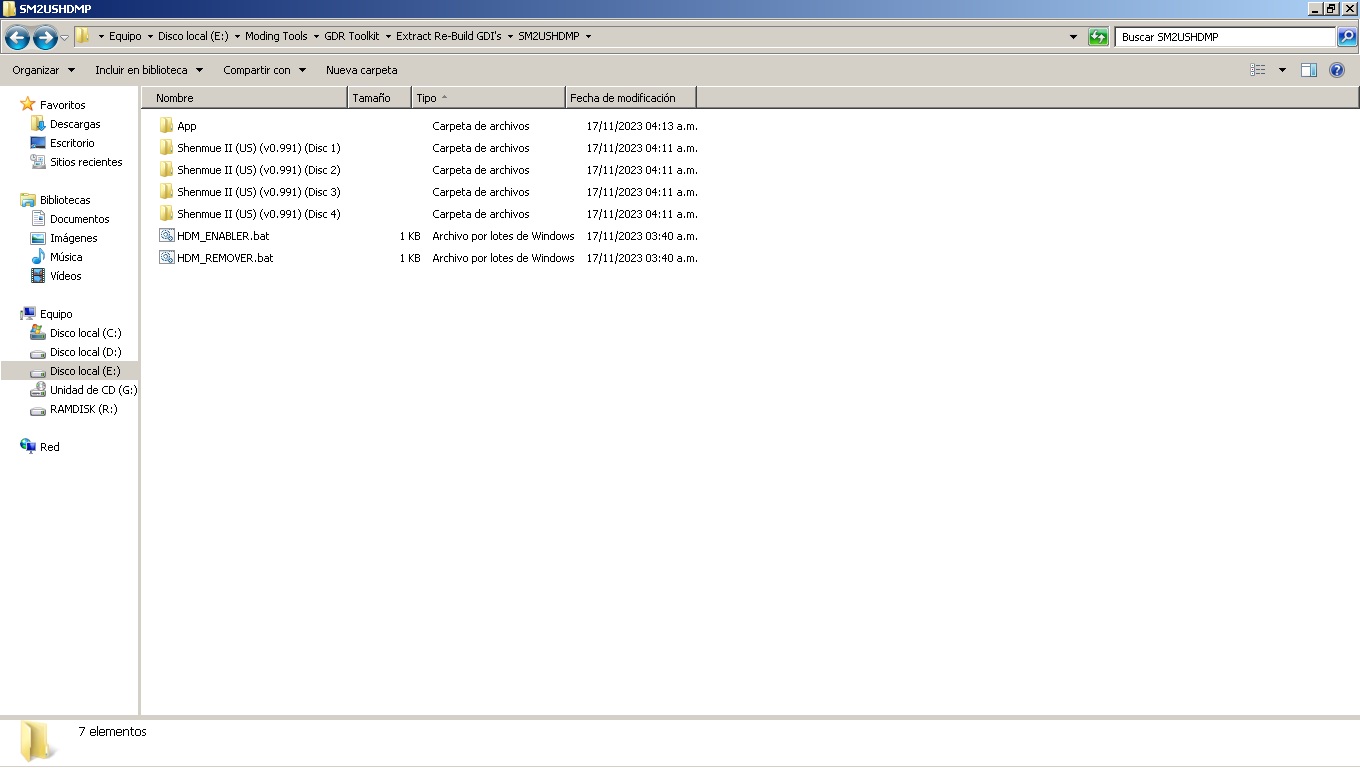
Task: Expand dropdown arrow after GDR Toolkit breadcrumb
Action: click(388, 36)
